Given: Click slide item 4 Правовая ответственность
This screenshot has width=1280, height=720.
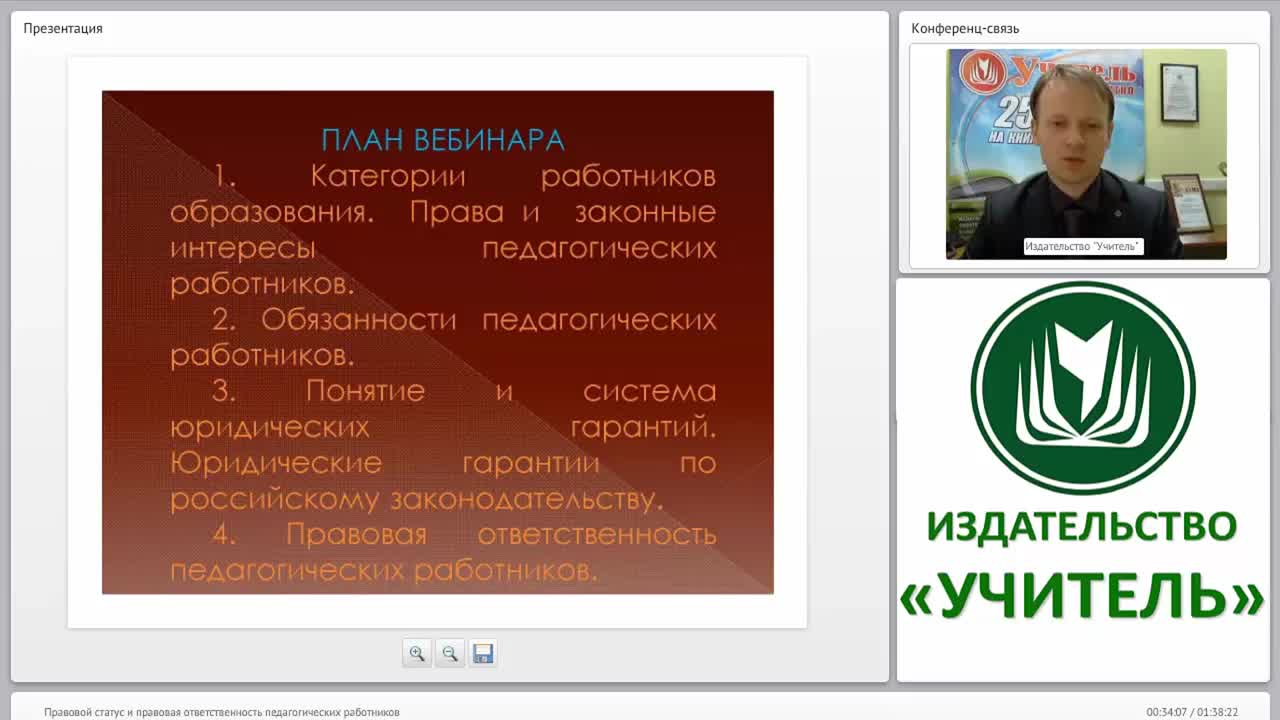Looking at the screenshot, I should point(443,552).
